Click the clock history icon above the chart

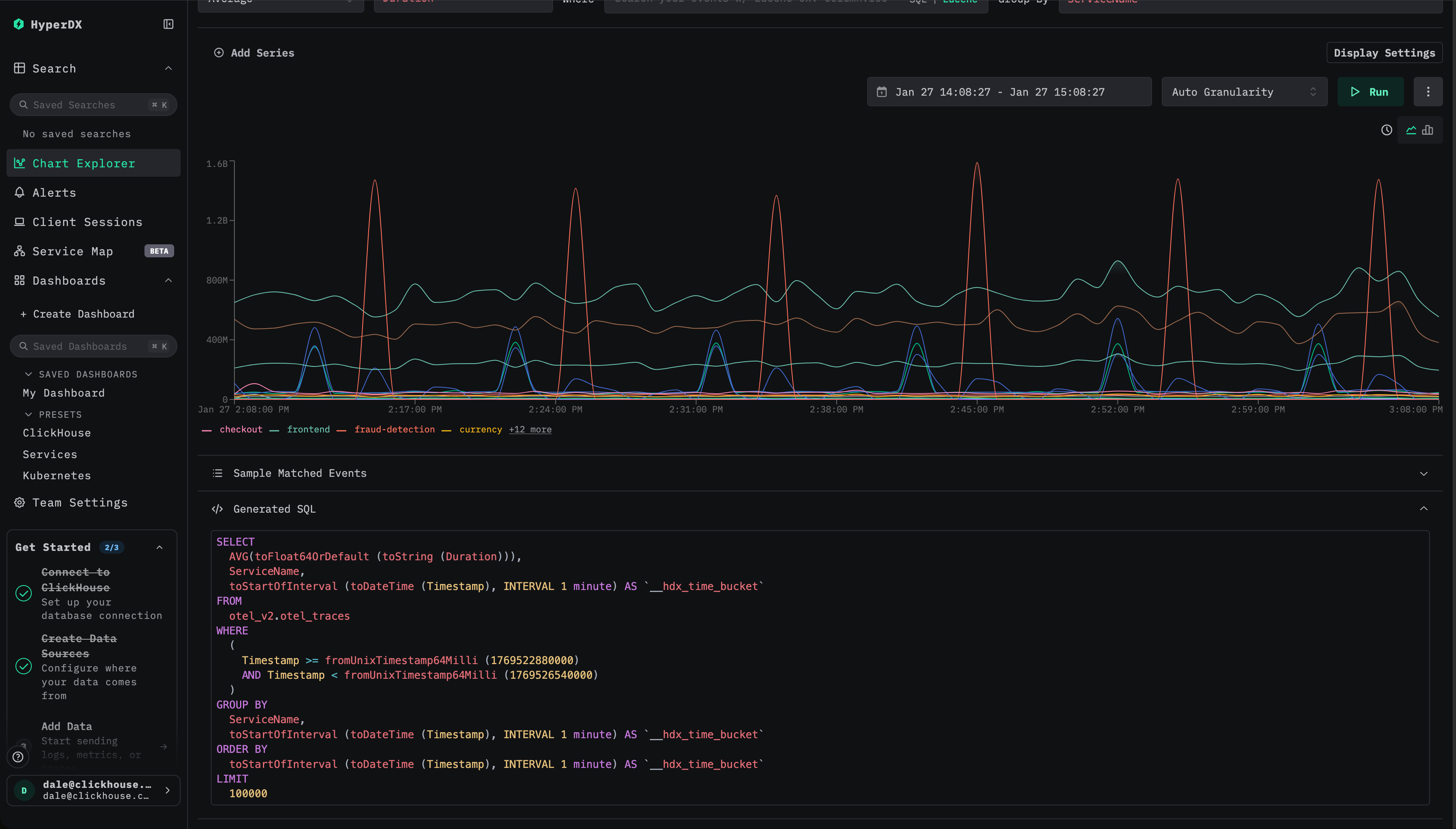1386,130
